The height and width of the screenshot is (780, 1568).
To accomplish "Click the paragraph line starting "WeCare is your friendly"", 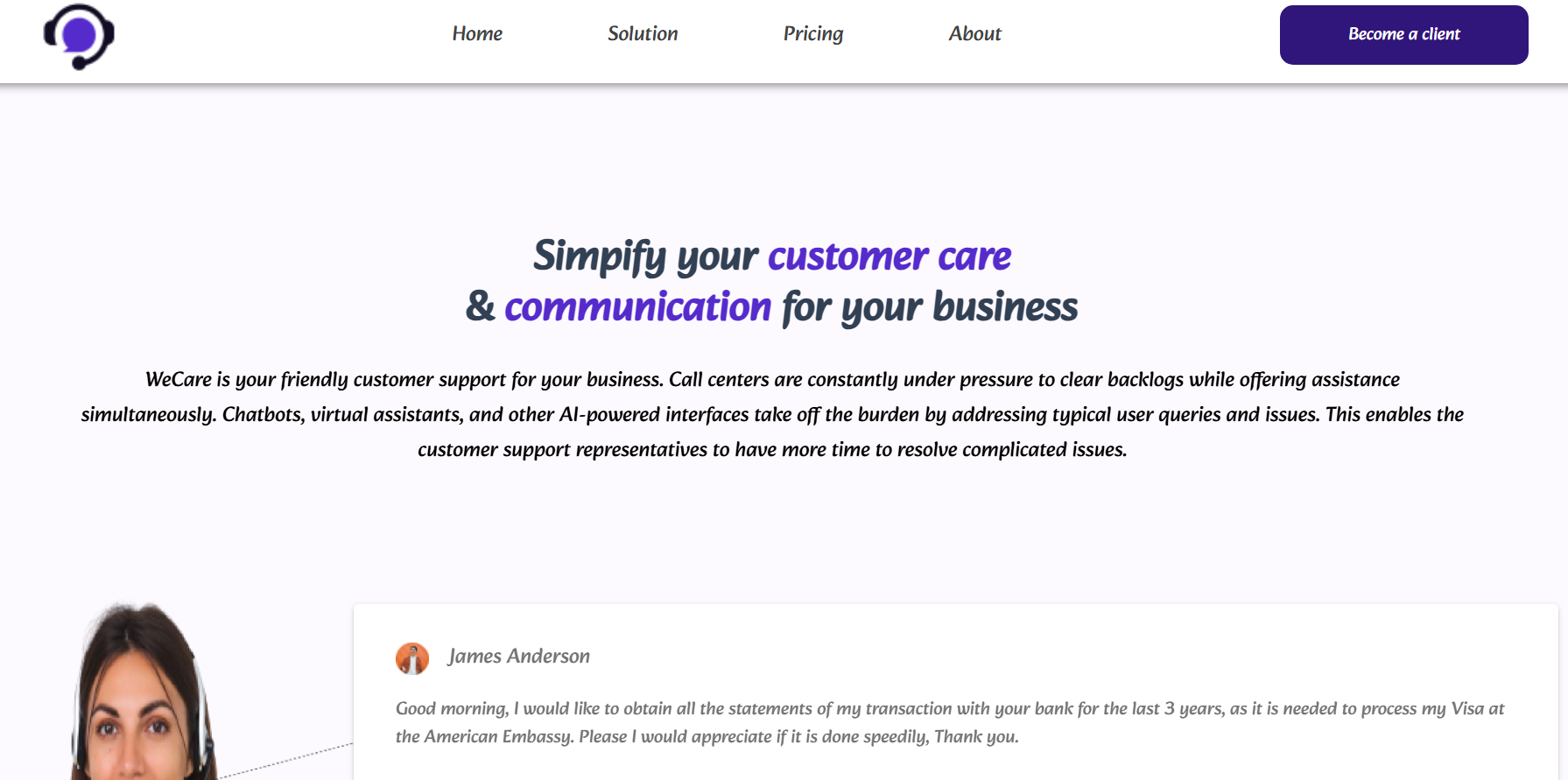I will coord(772,379).
